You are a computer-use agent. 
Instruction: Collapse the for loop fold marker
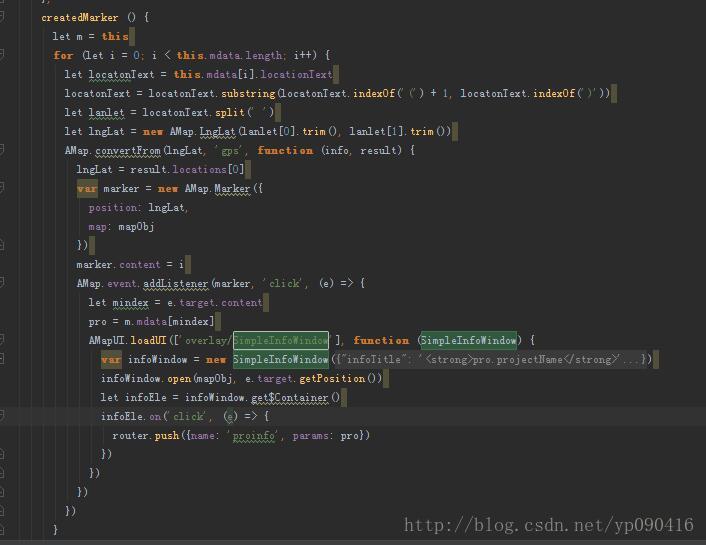(2, 55)
